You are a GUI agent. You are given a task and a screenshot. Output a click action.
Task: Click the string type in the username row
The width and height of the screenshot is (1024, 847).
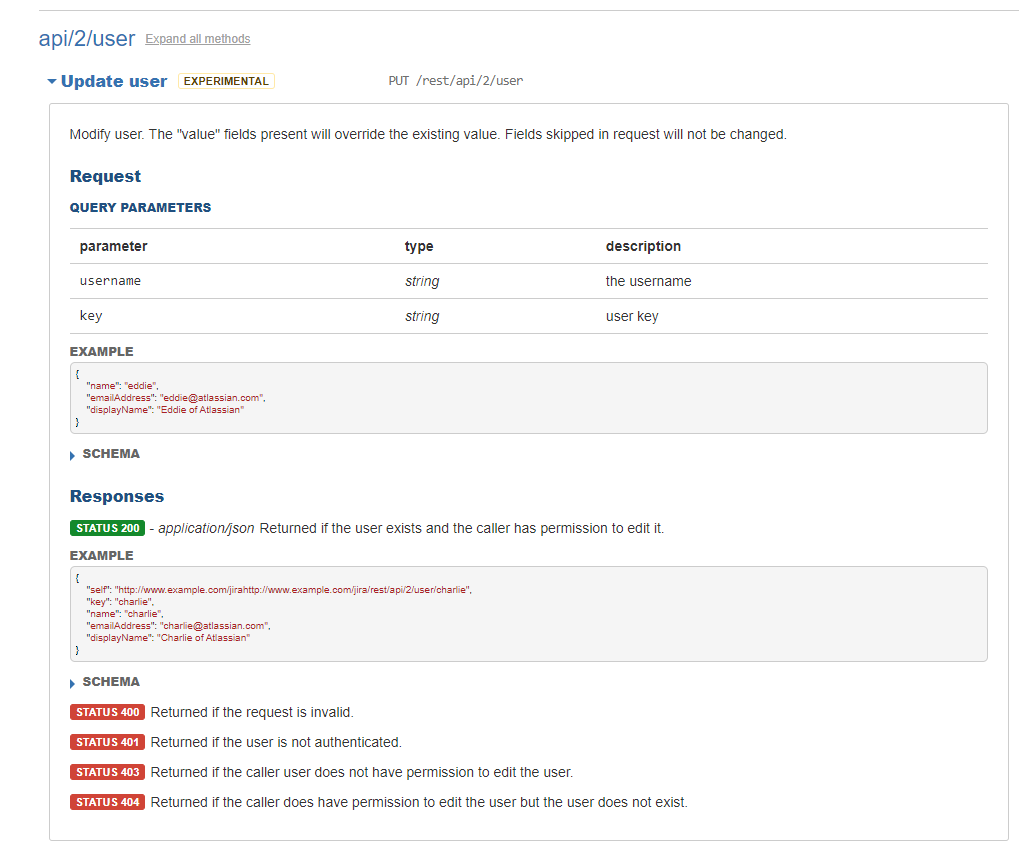coord(422,281)
